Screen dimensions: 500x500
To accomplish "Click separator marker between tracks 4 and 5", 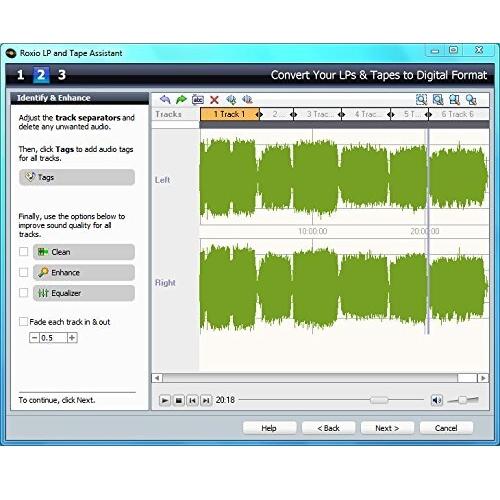I will [x=391, y=115].
